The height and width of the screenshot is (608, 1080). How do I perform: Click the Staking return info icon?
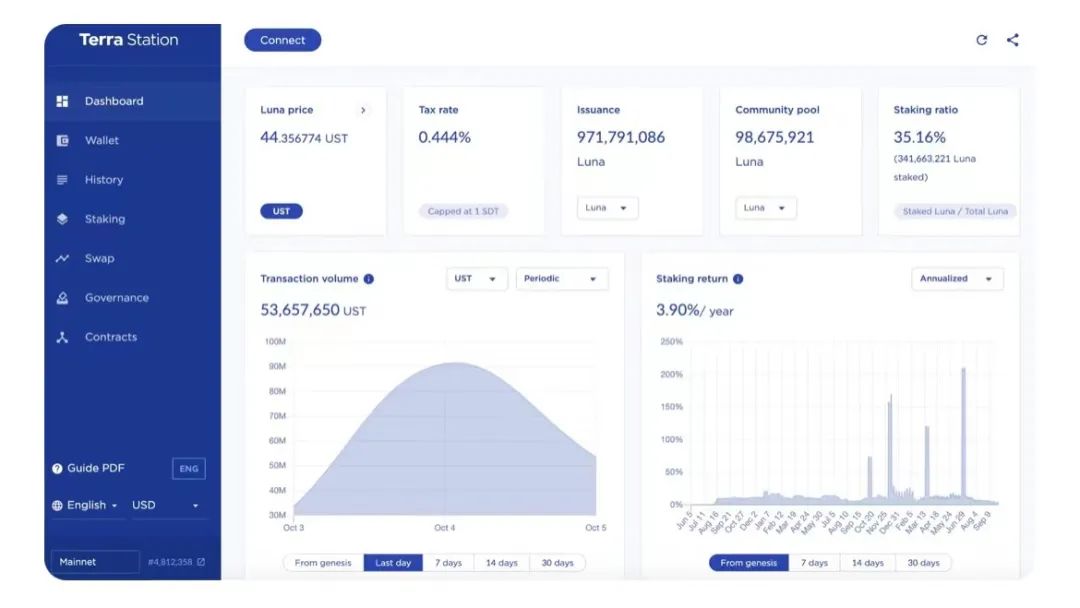point(738,279)
